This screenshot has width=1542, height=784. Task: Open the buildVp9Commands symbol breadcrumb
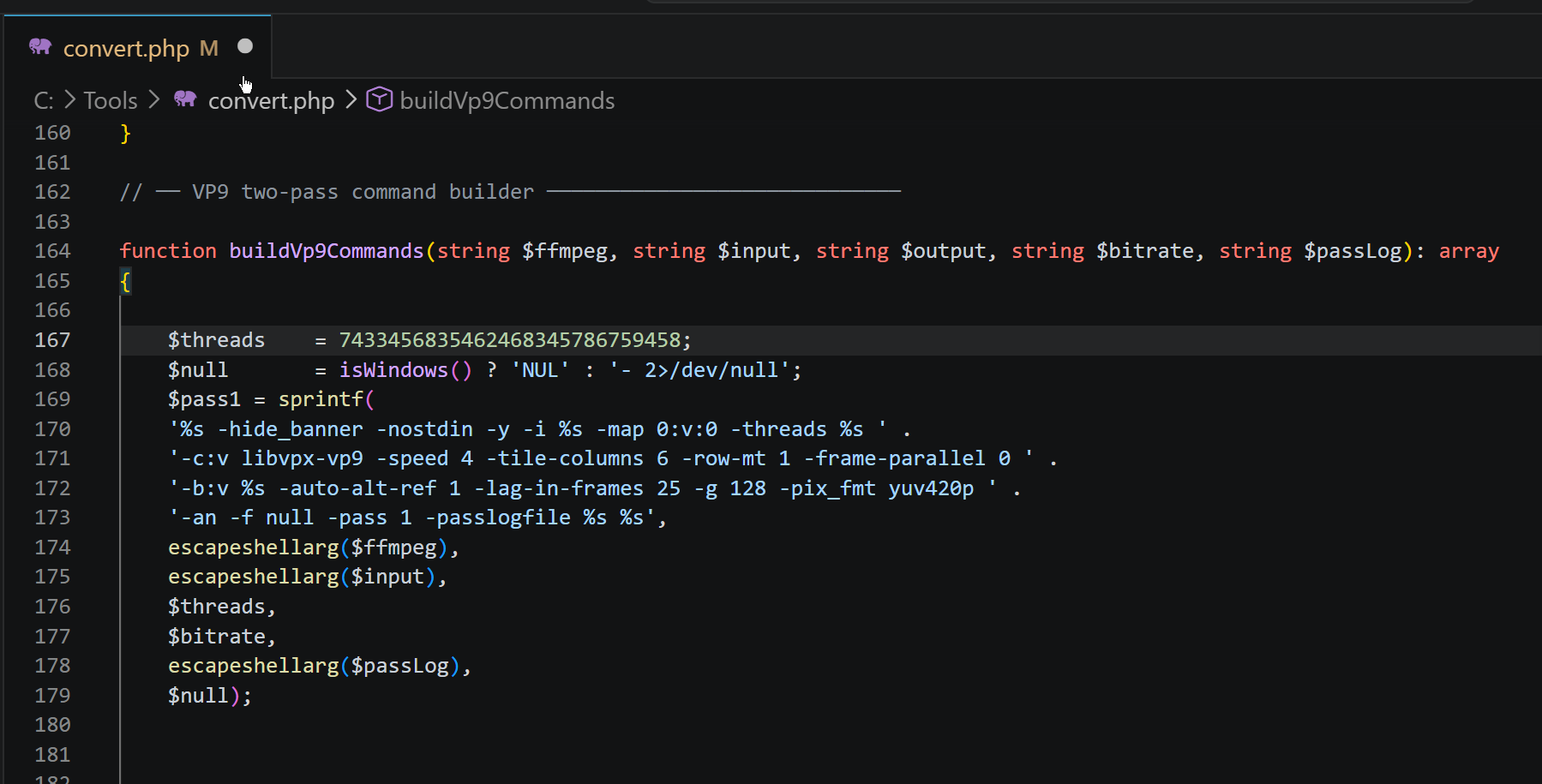507,101
